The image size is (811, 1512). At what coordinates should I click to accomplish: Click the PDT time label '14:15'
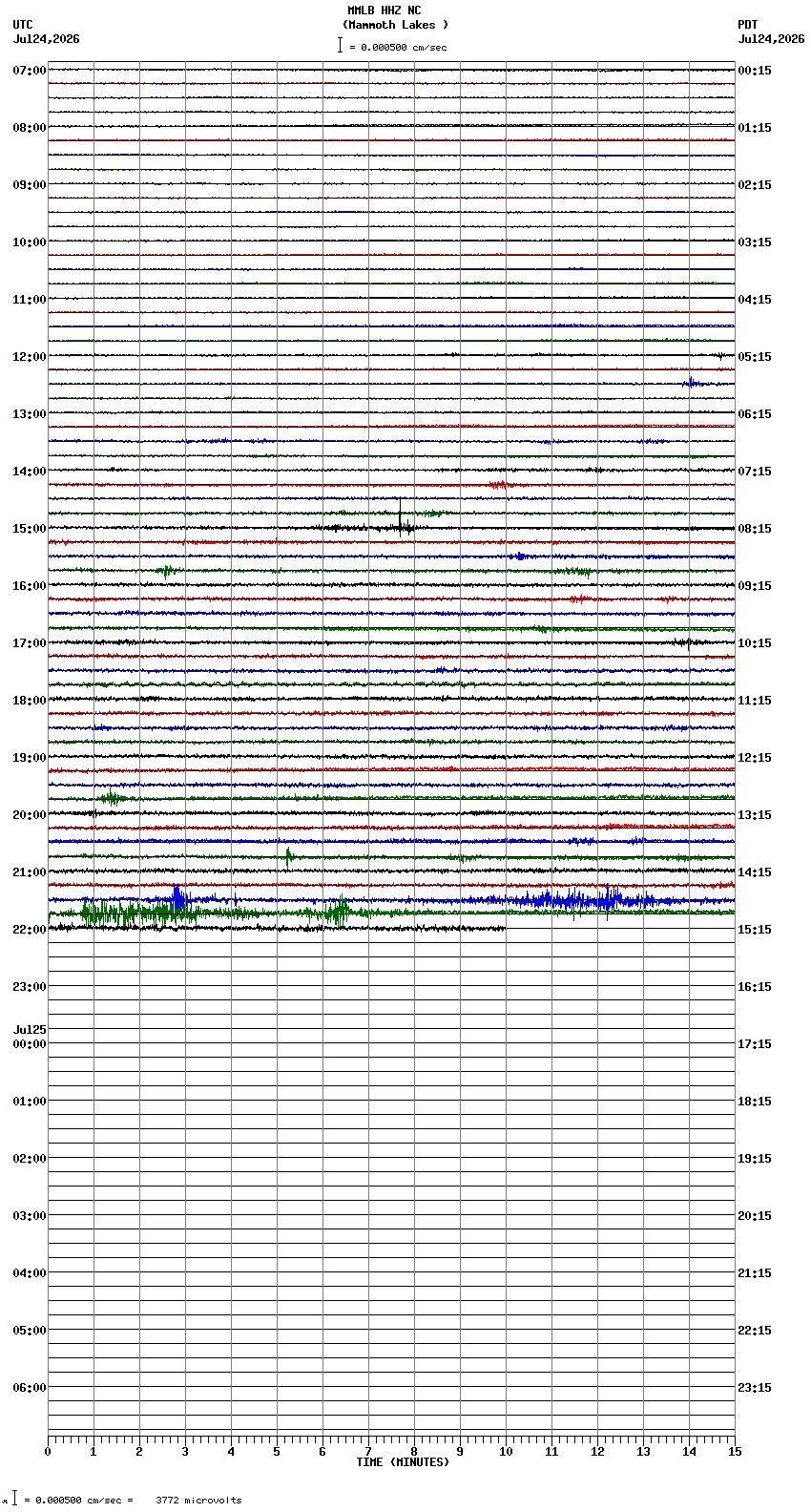(755, 872)
